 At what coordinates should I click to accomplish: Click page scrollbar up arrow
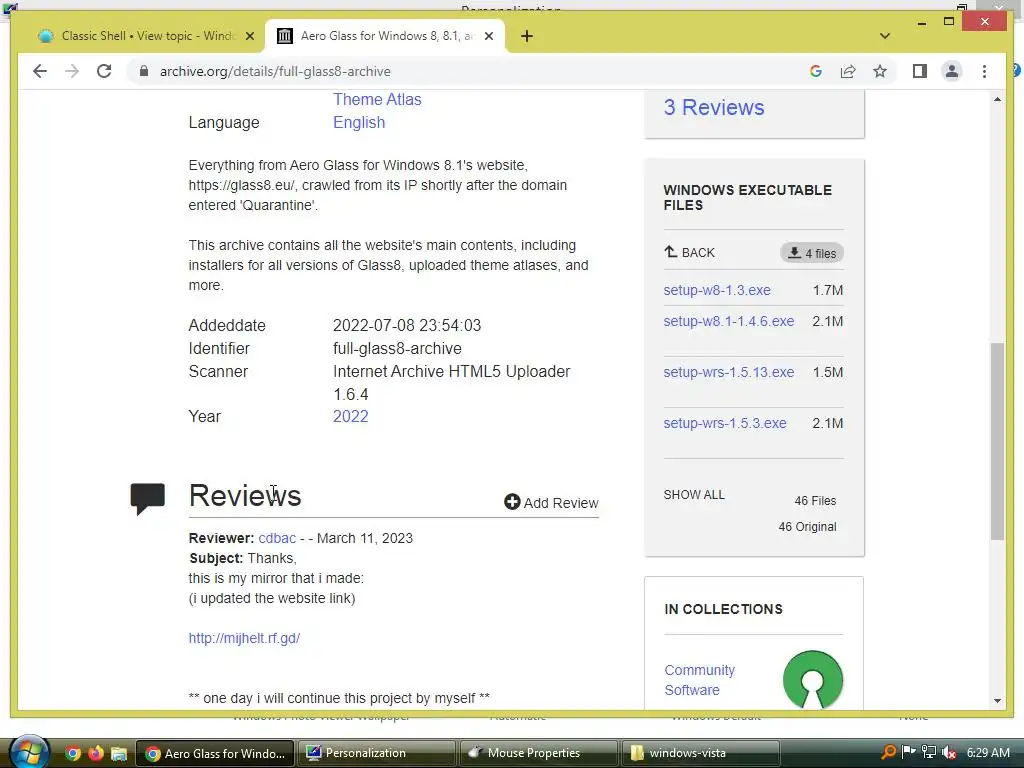997,99
